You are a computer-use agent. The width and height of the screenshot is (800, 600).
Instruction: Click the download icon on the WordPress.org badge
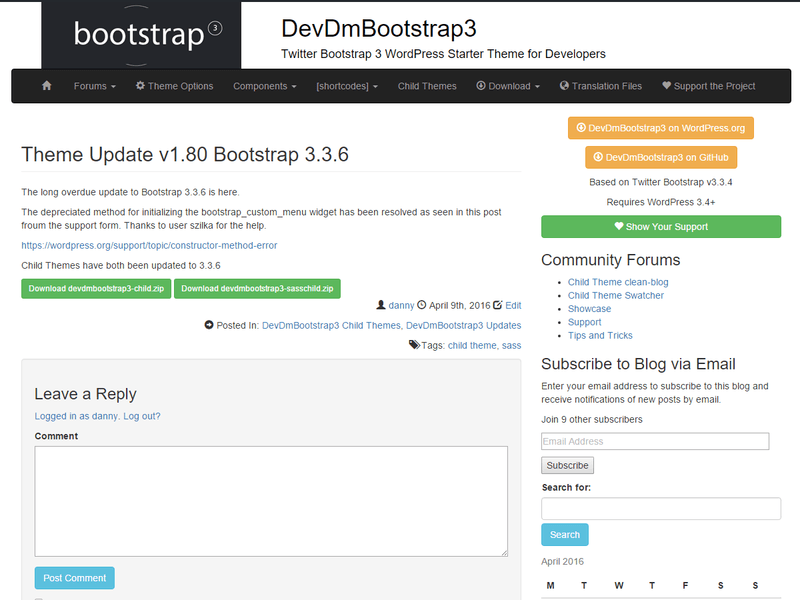582,128
